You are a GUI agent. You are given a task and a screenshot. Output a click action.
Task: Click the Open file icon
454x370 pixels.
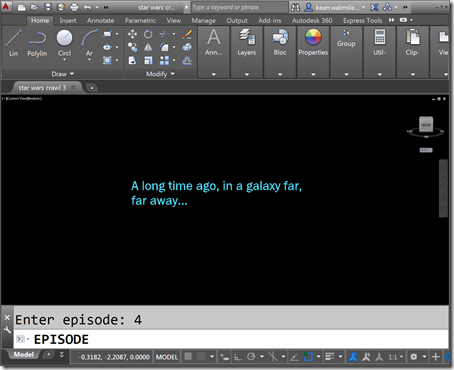(34, 7)
